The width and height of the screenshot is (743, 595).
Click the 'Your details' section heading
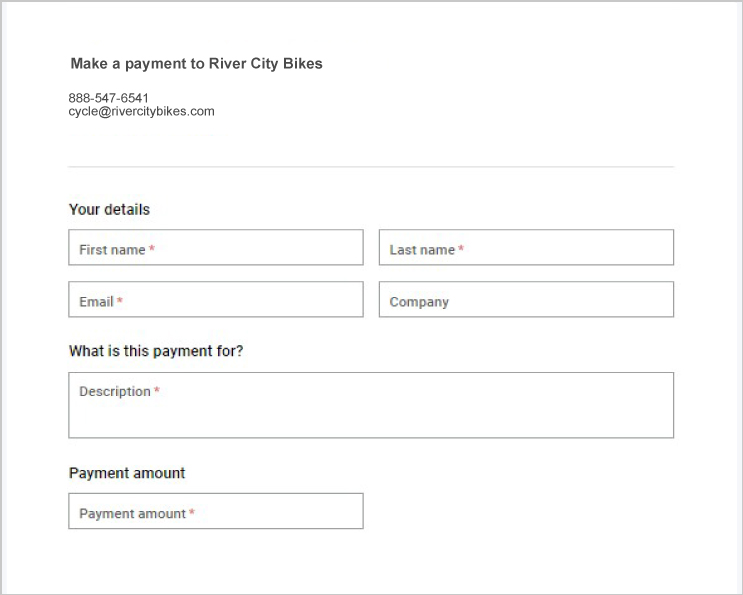coord(109,209)
